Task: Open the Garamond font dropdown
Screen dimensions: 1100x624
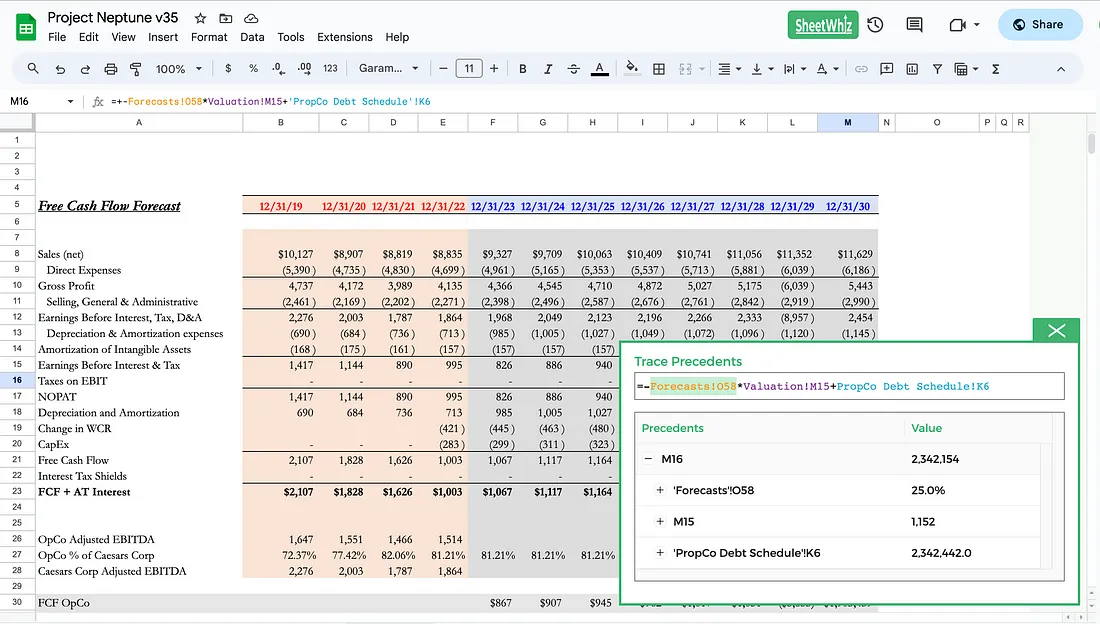Action: (x=390, y=69)
